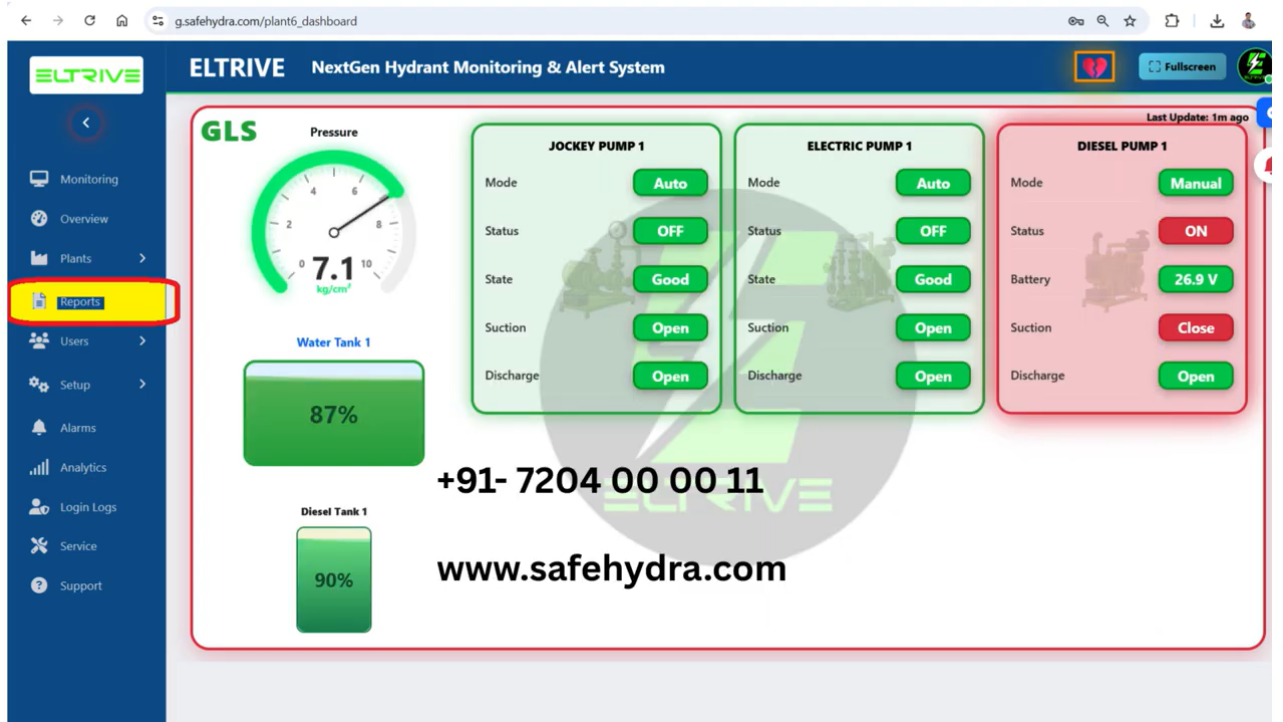Image resolution: width=1283 pixels, height=722 pixels.
Task: Select the GLS plant tab label
Action: [x=227, y=132]
